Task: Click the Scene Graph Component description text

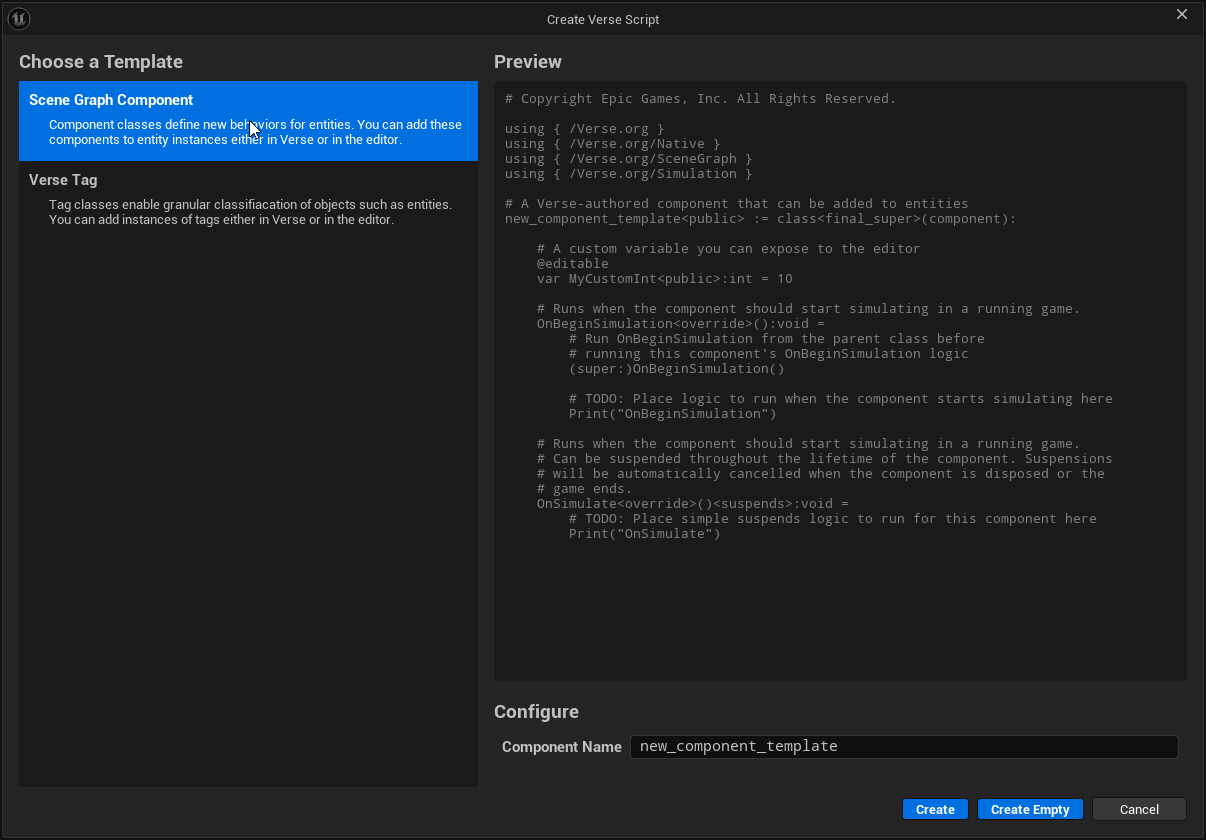Action: click(255, 132)
